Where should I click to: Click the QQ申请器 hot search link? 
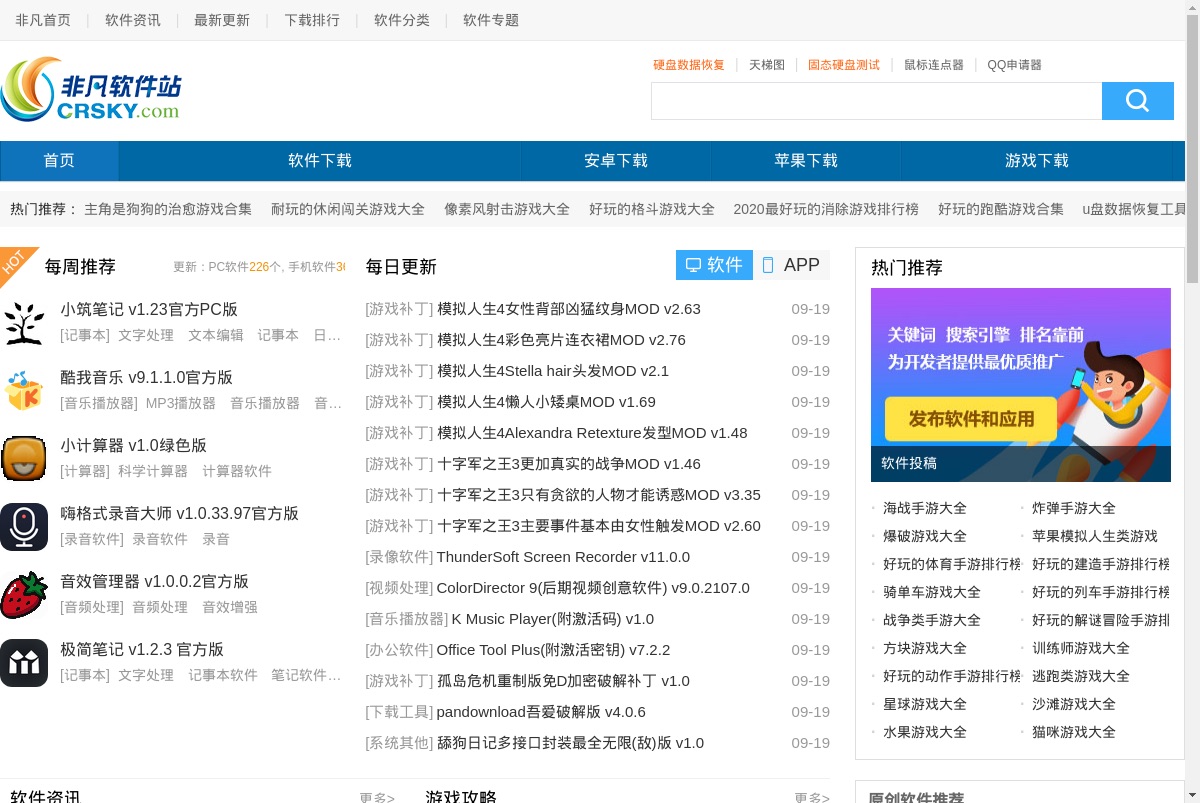1014,65
